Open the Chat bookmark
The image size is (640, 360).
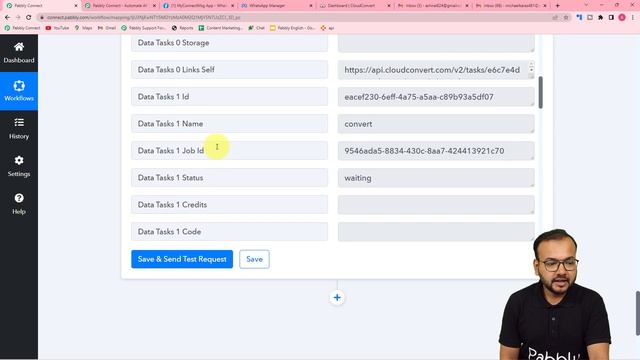point(256,28)
